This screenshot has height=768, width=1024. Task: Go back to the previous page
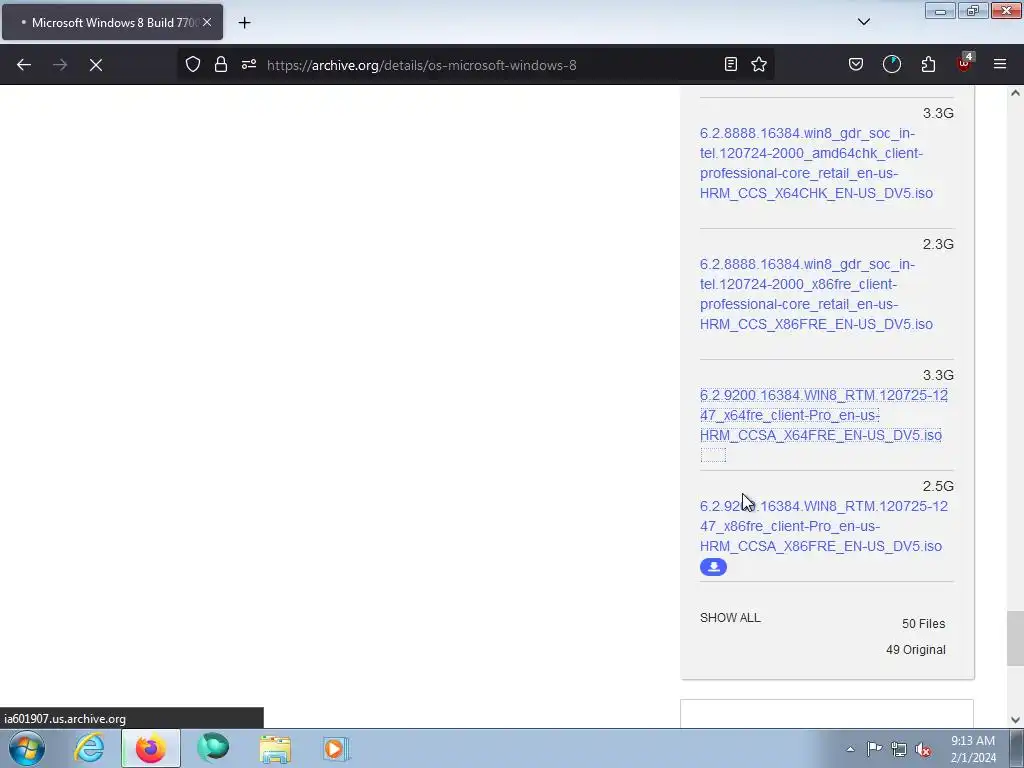(24, 65)
